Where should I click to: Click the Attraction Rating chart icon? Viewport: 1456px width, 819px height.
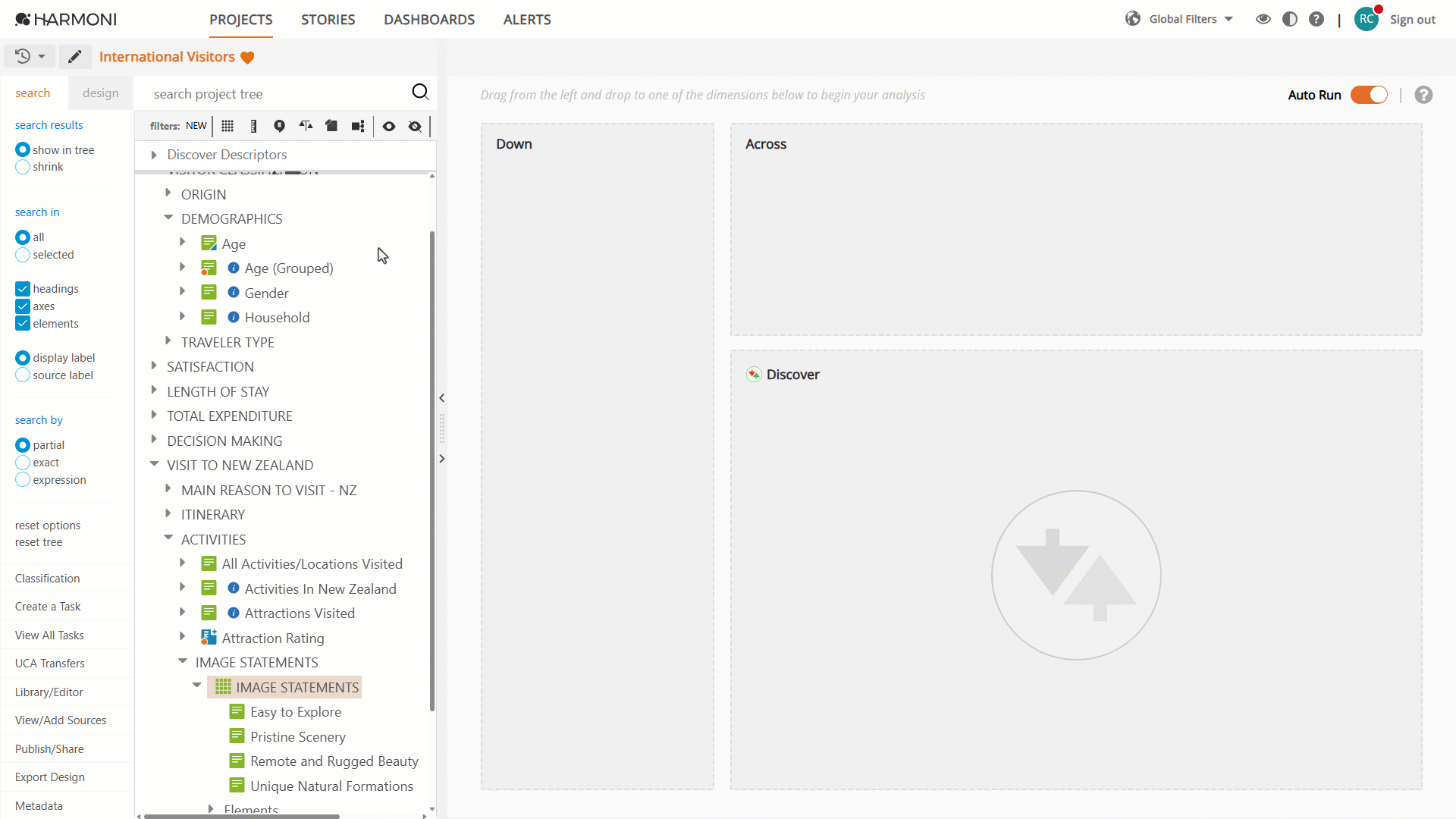209,638
